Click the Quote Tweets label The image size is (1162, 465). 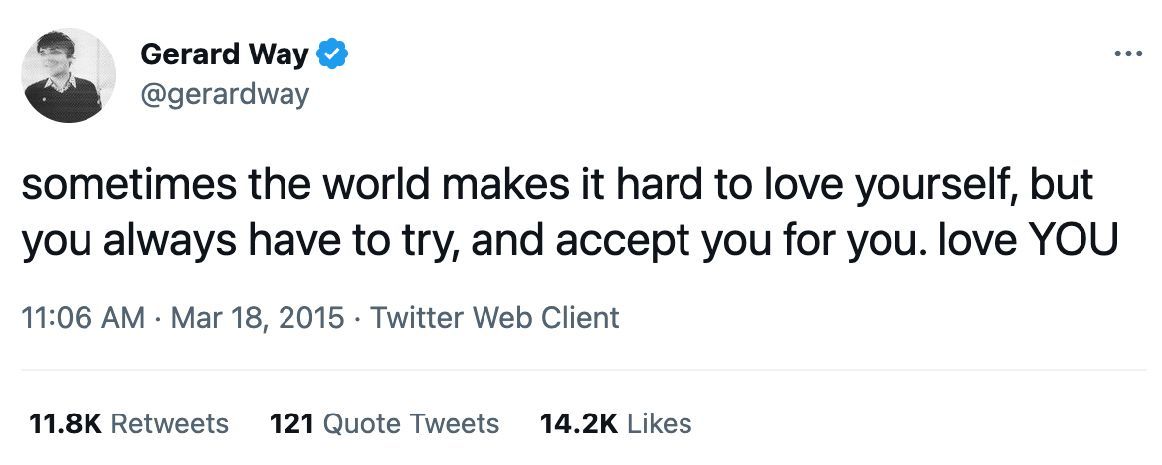411,423
